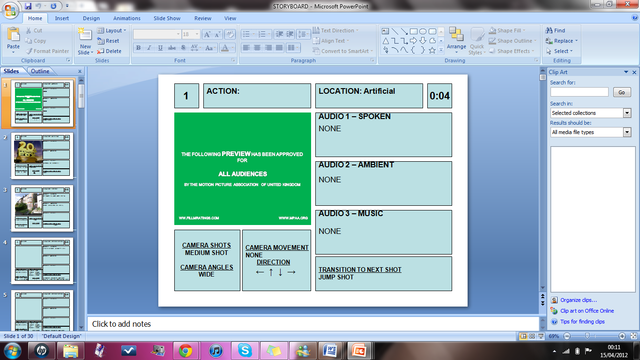640x360 pixels.
Task: Toggle text shadow
Action: tap(183, 48)
